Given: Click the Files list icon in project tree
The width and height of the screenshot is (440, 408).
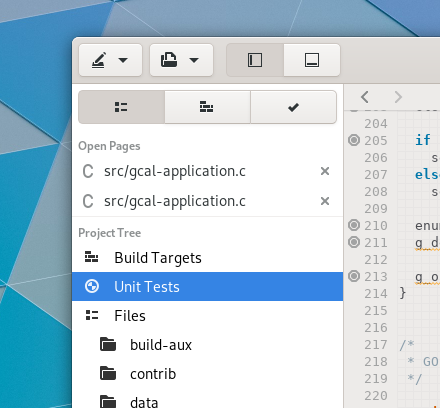Looking at the screenshot, I should pyautogui.click(x=92, y=315).
